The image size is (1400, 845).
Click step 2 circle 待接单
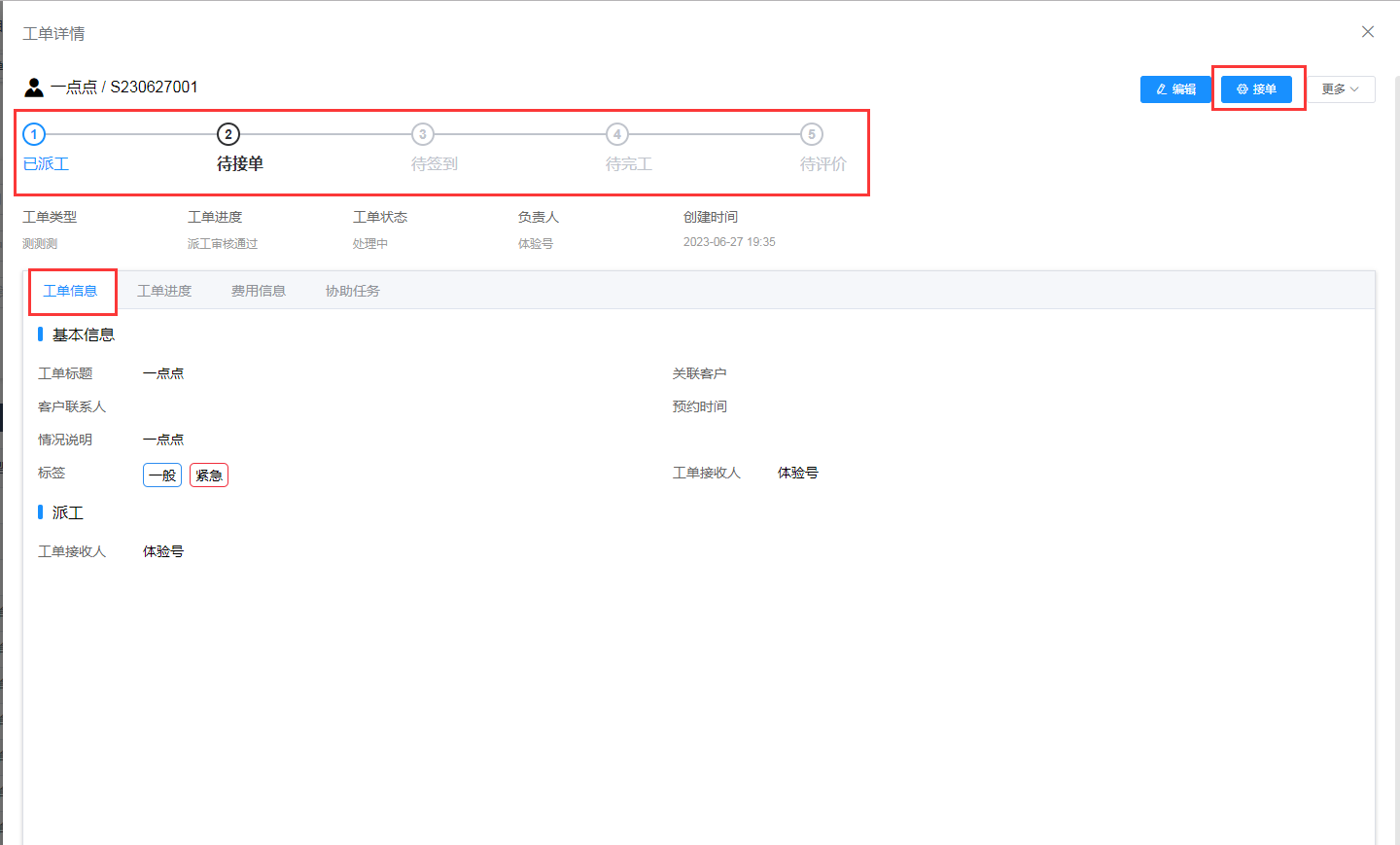click(228, 134)
